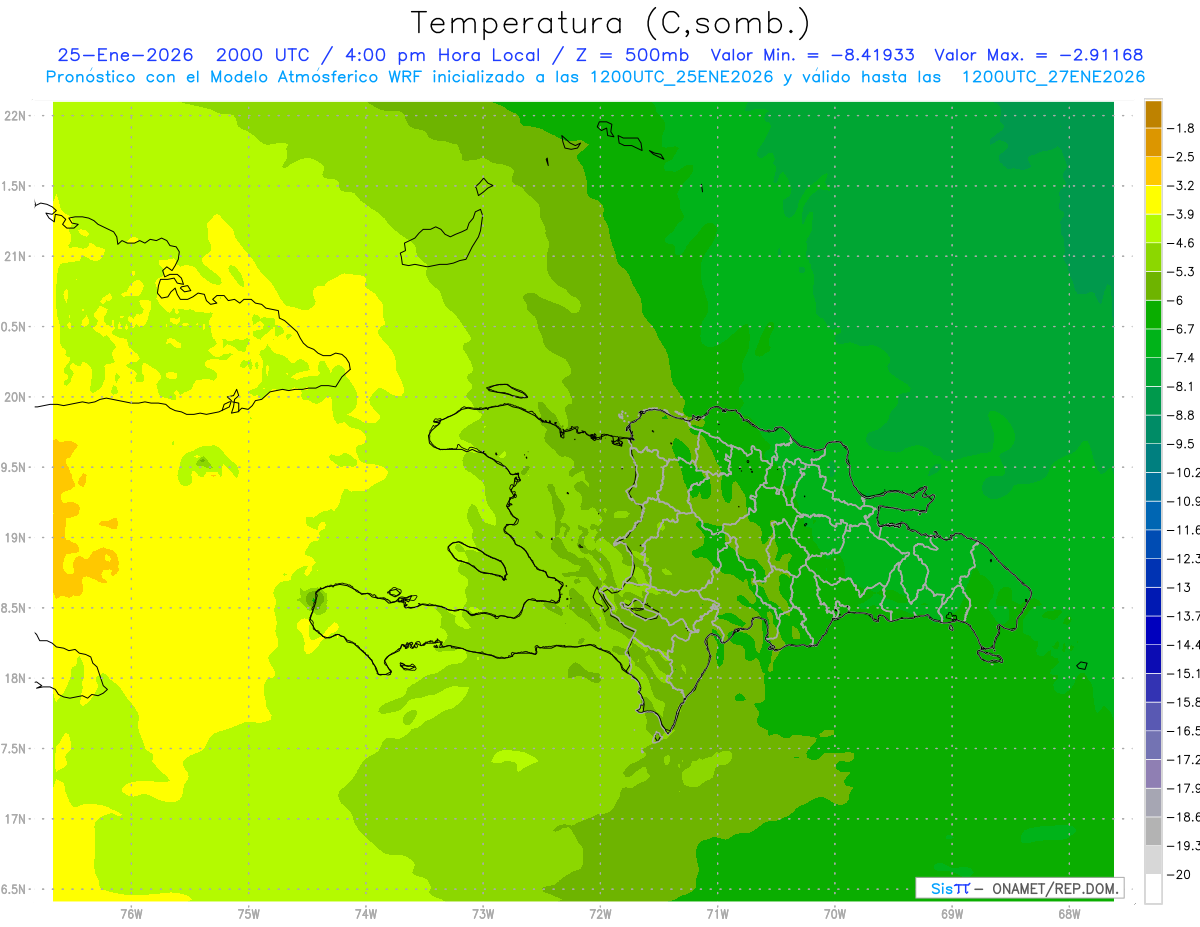Click the colorbar label "-8.1"
Viewport: 1200px width, 927px height.
tap(1181, 386)
